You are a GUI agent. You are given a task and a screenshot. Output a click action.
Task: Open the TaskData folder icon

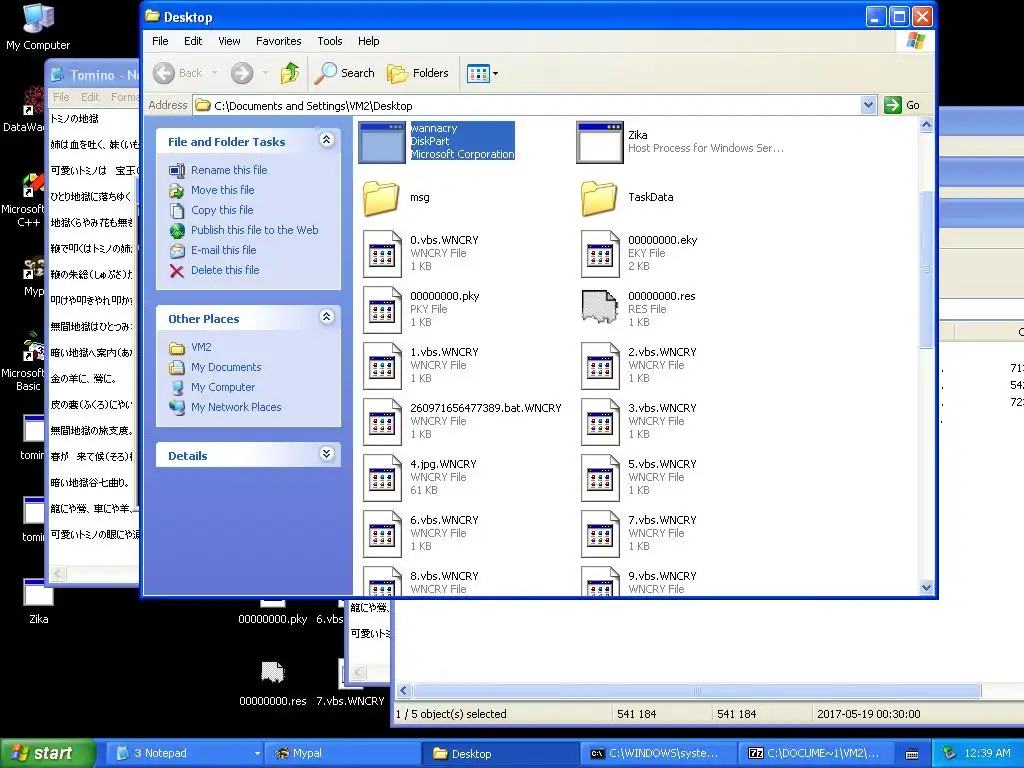(x=599, y=198)
